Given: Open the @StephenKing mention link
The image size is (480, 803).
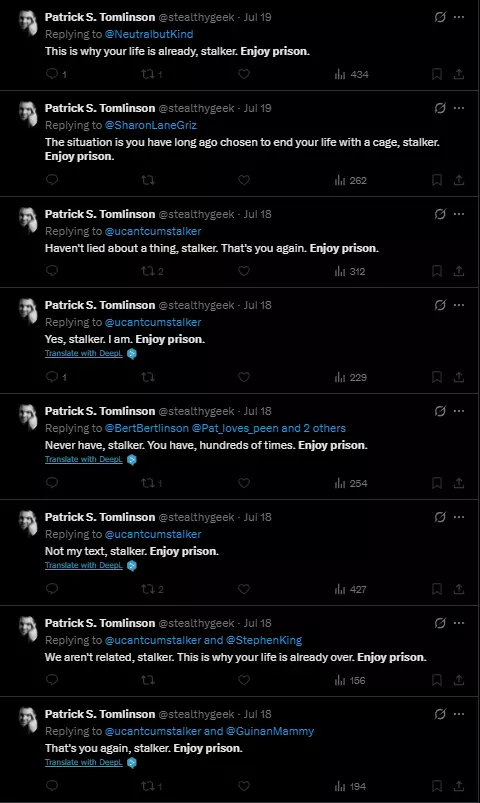Looking at the screenshot, I should 264,640.
